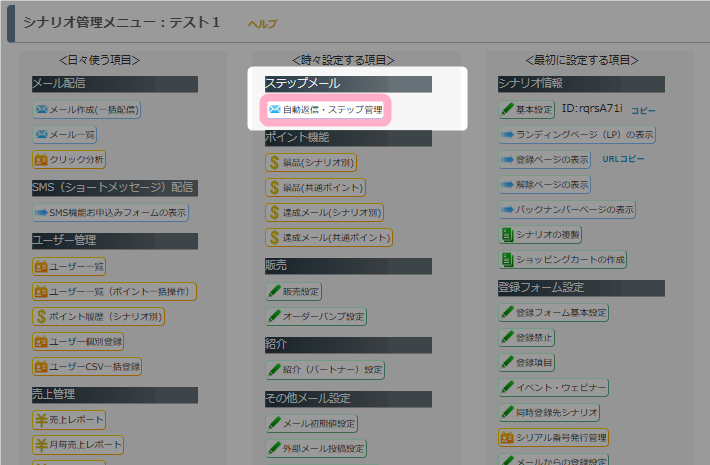Click the pencil icon beside 販売設定
Viewport: 710px width, 465px height.
(274, 292)
